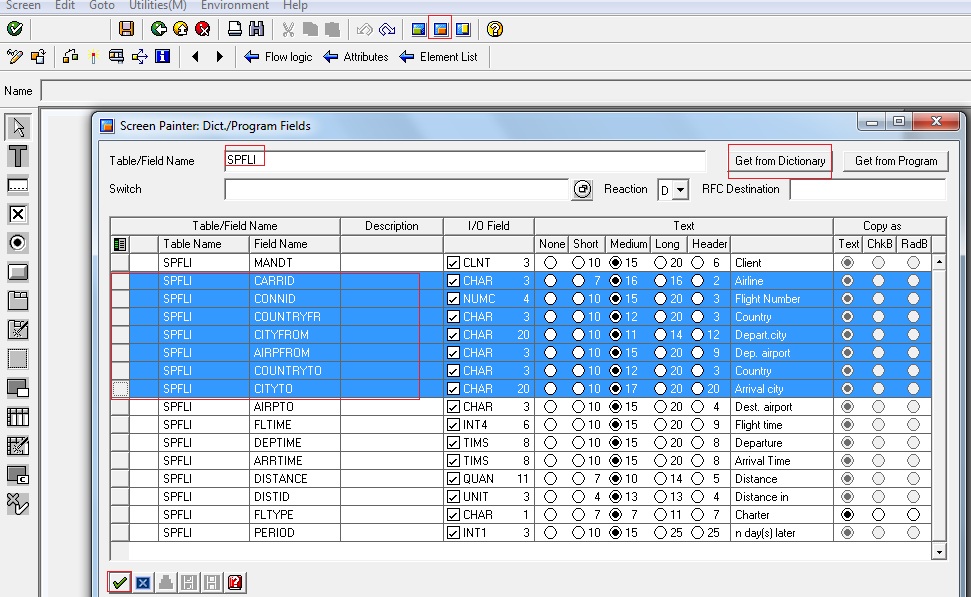The image size is (971, 597).
Task: Select Short text radio for DEPTIME row
Action: pos(578,443)
